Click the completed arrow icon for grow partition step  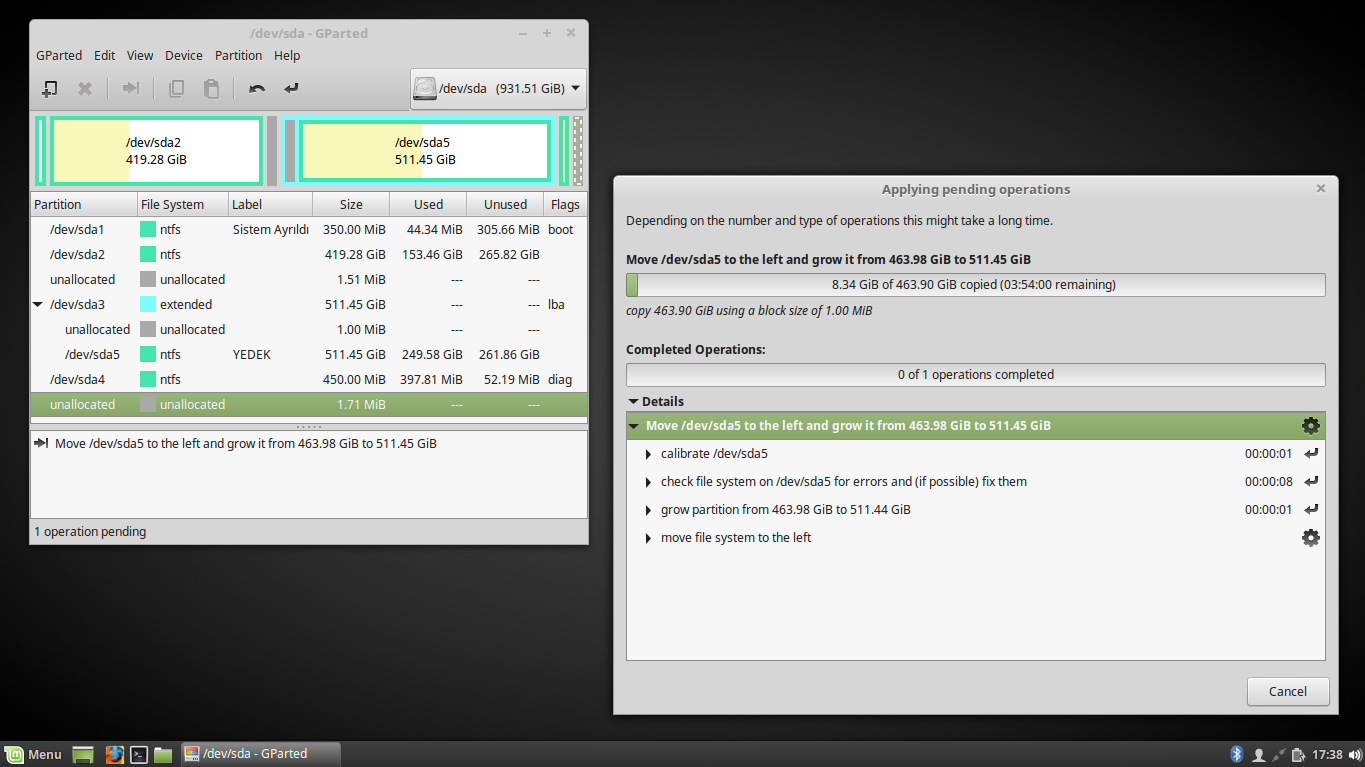1311,510
